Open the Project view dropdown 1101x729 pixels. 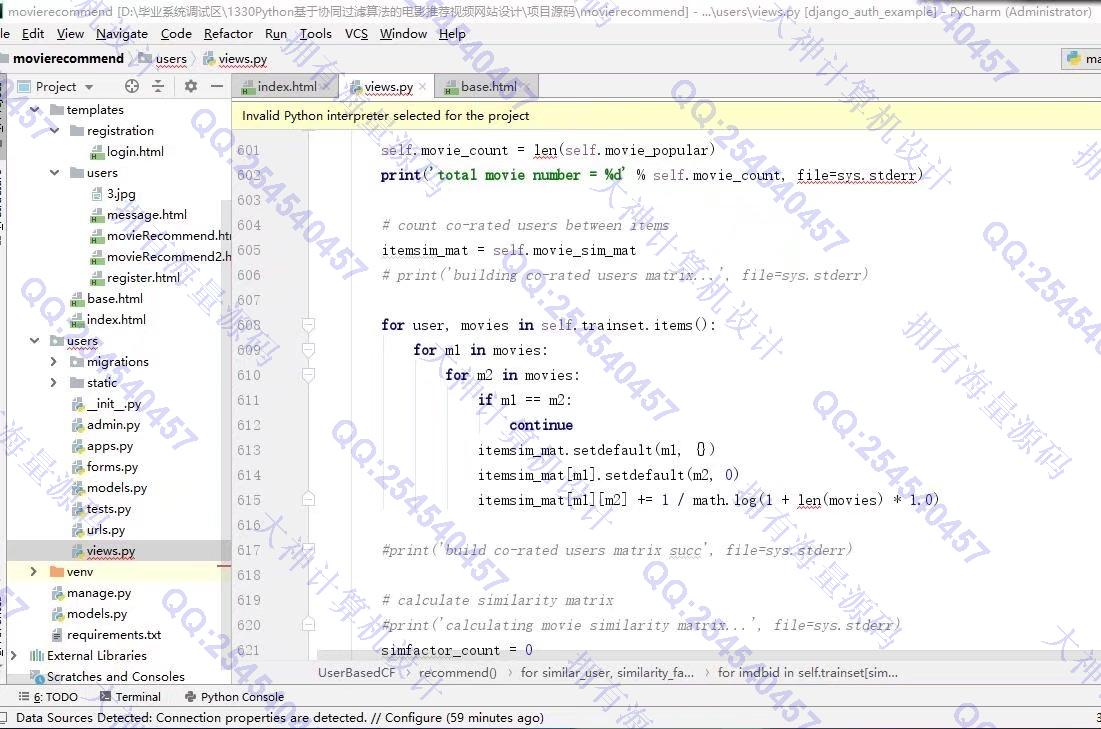(x=89, y=87)
